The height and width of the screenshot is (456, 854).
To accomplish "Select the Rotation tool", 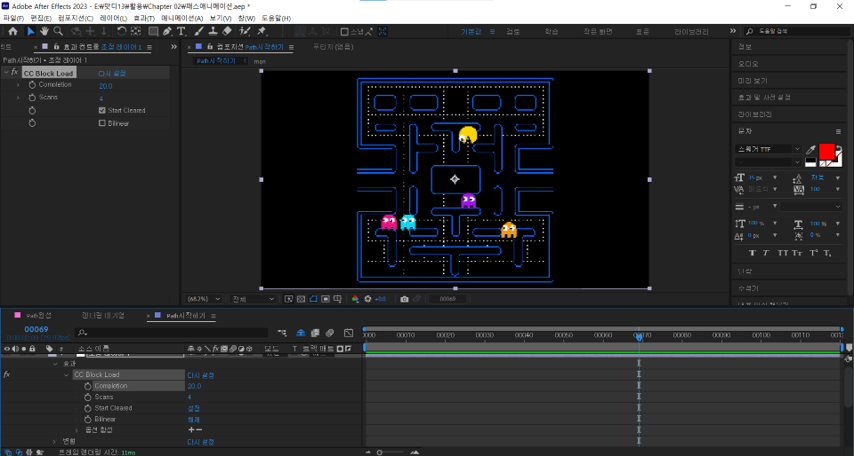I will pos(122,32).
